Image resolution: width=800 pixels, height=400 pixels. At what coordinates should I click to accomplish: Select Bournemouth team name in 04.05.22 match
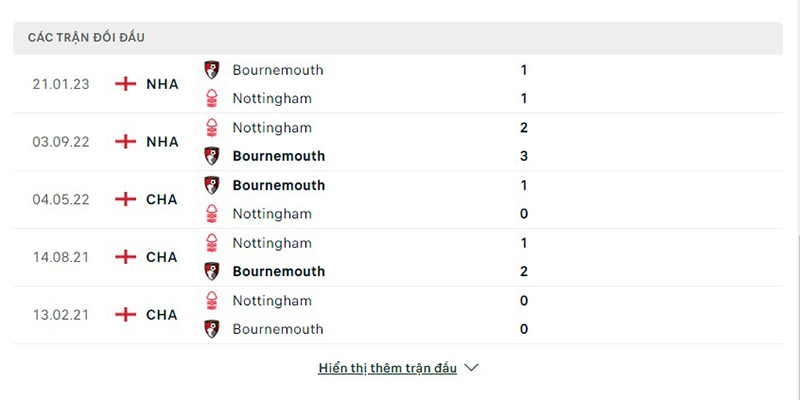[278, 185]
